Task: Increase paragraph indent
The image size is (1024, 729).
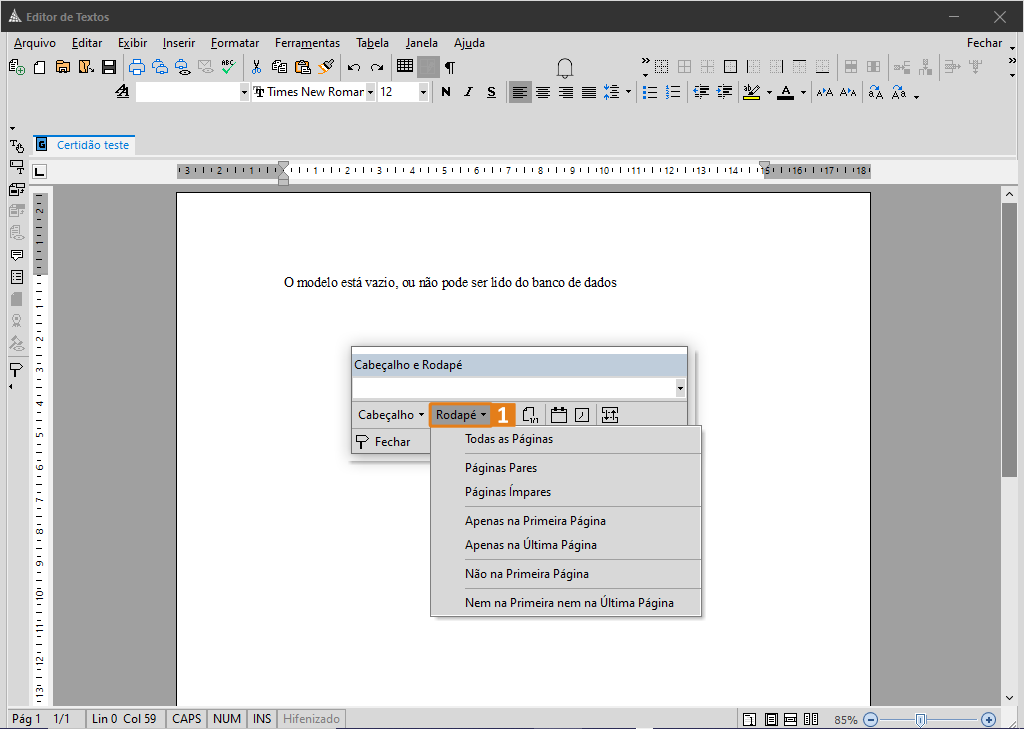Action: [724, 92]
